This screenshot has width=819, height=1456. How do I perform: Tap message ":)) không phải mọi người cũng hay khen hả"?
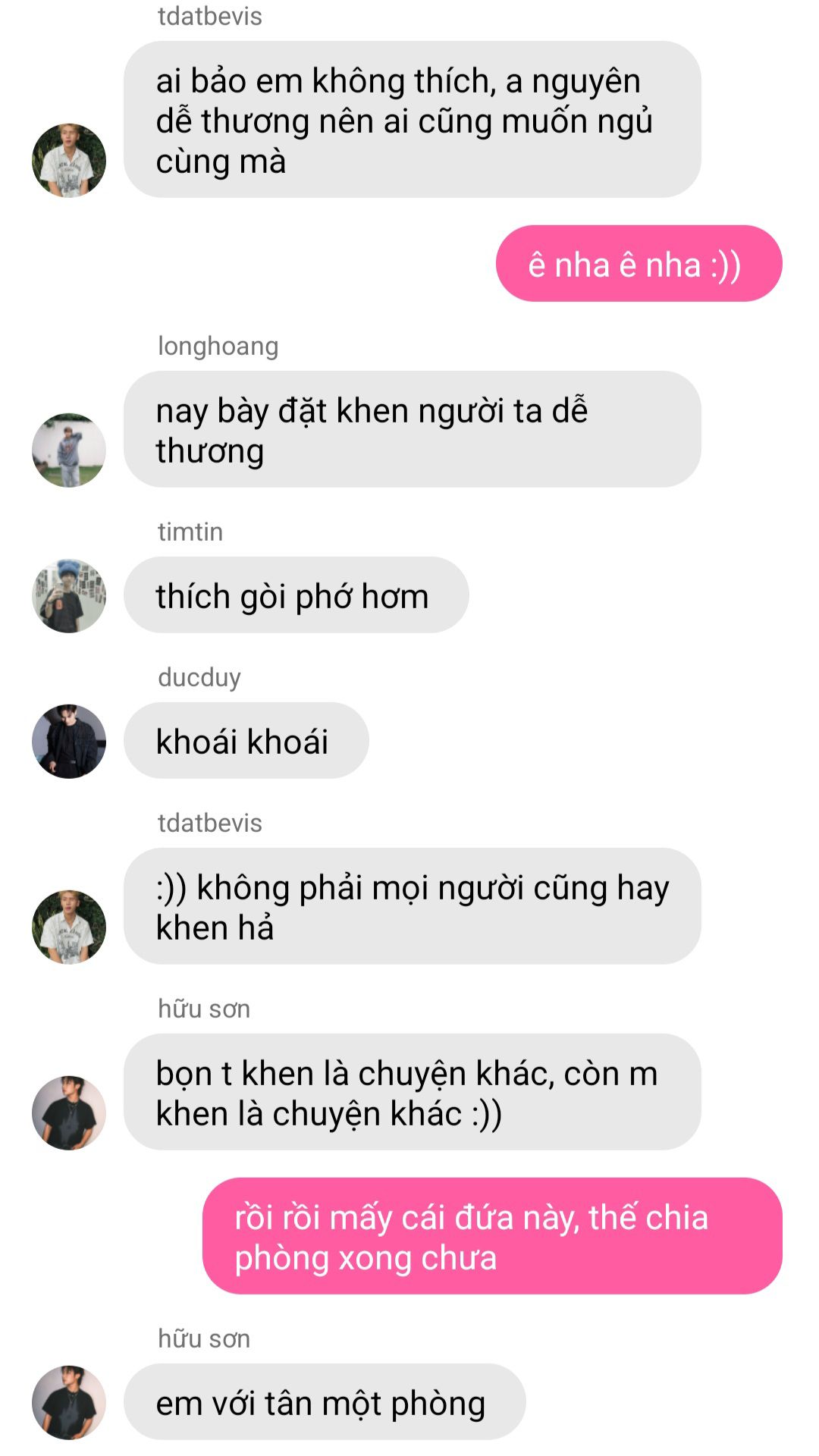pos(413,906)
